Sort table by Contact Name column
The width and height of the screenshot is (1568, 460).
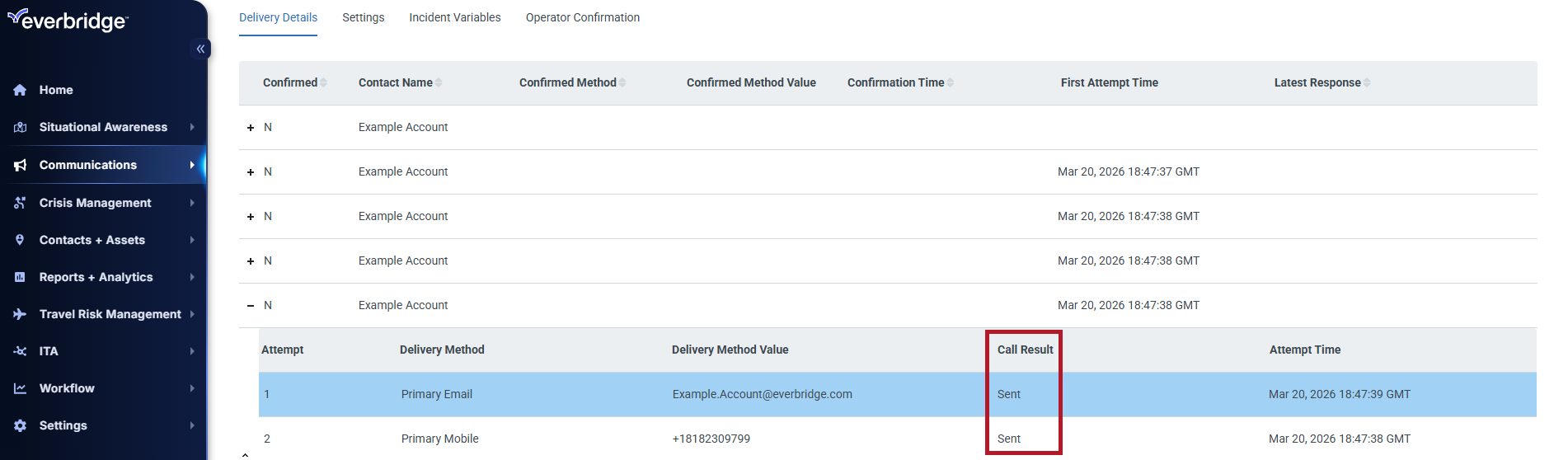396,82
